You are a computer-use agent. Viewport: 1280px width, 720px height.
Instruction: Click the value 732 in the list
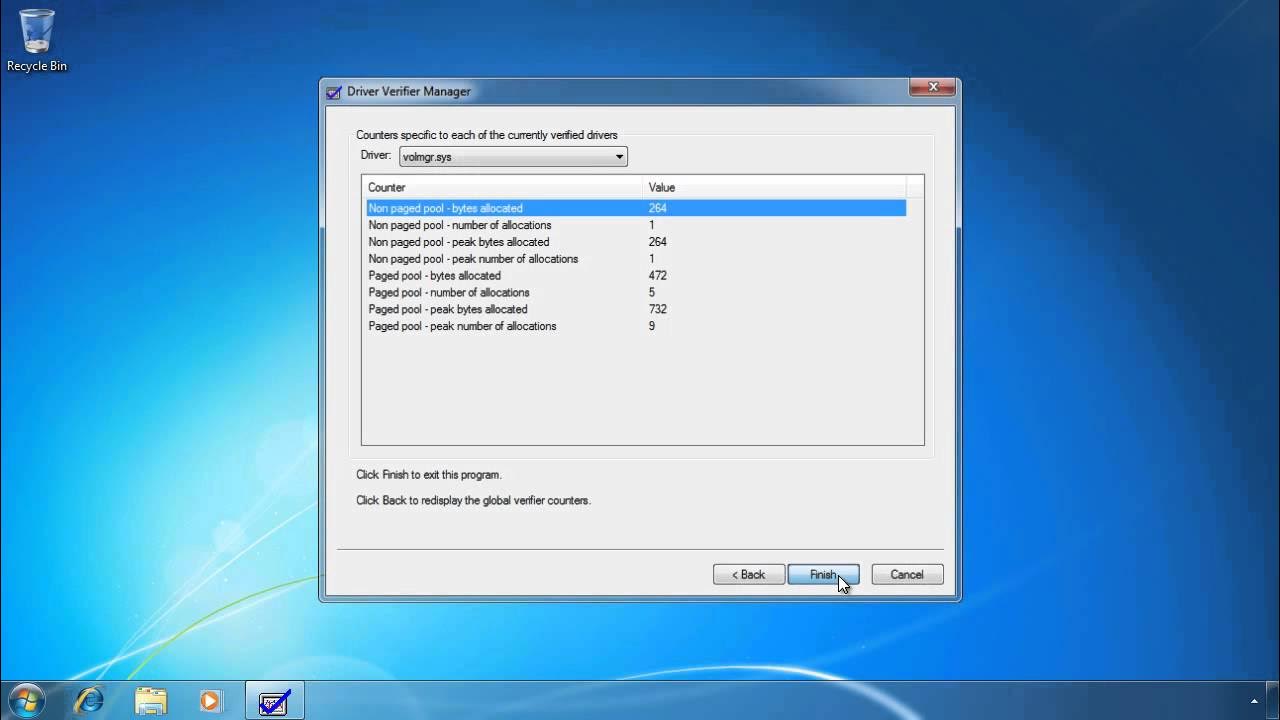(x=657, y=309)
